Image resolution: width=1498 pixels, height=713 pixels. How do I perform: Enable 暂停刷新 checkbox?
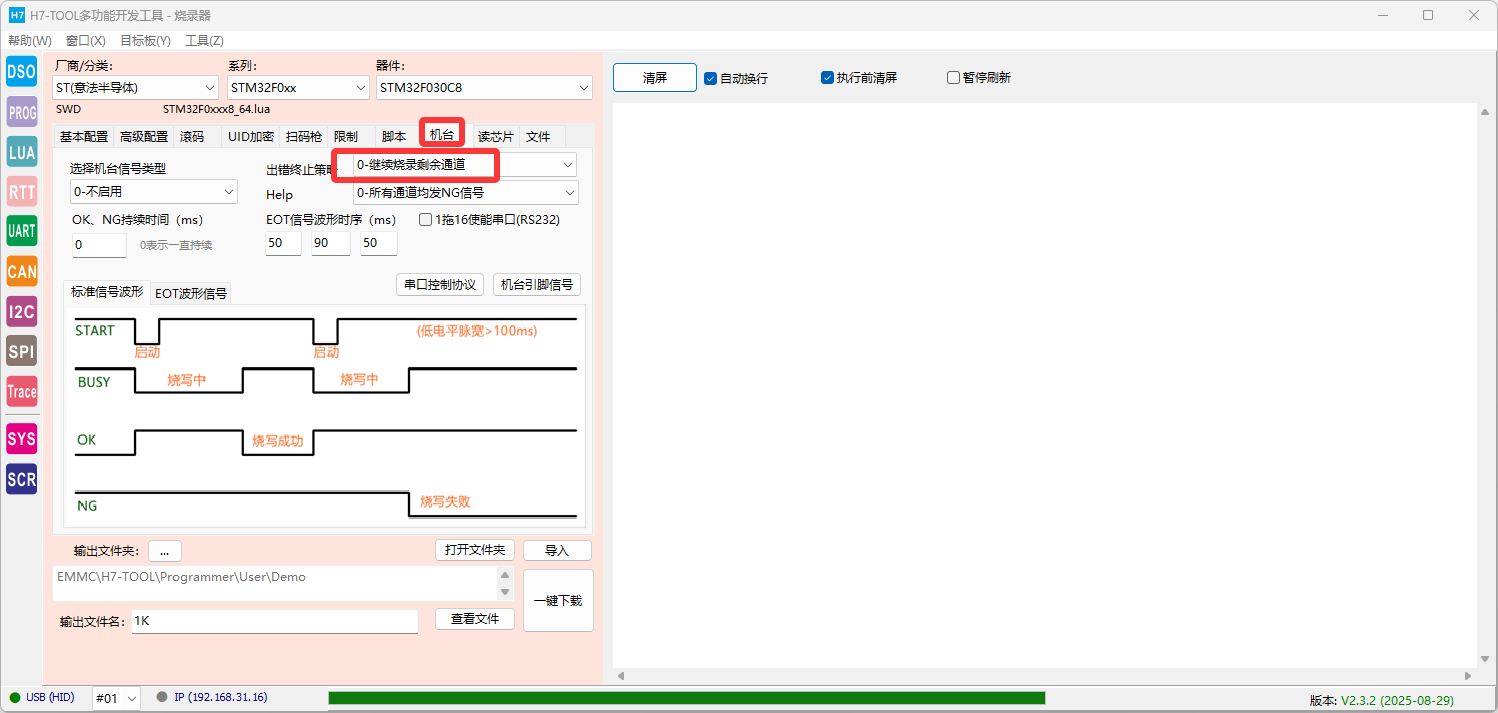tap(979, 77)
